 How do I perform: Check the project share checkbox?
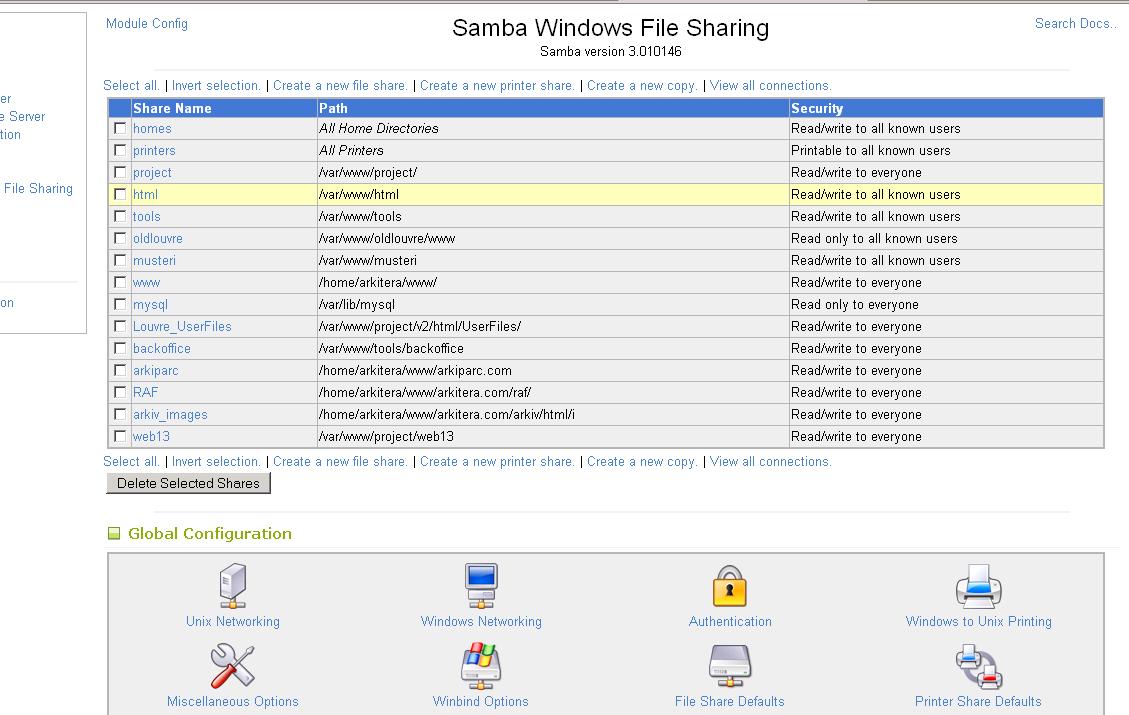point(120,172)
